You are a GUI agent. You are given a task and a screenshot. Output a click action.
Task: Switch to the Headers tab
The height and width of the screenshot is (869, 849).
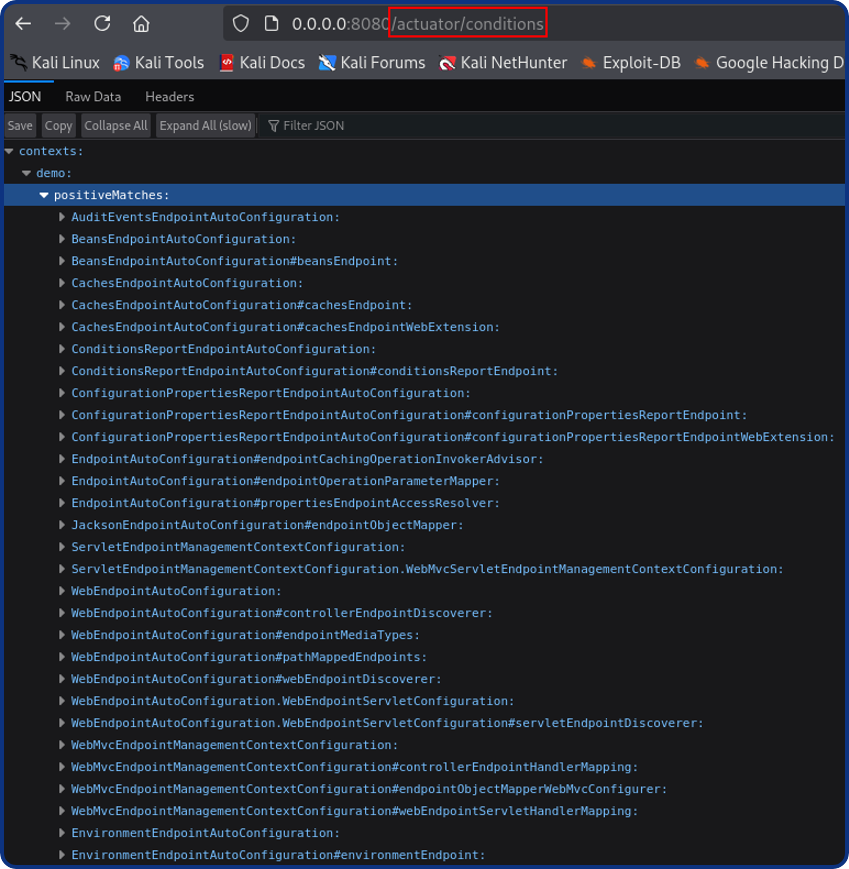click(x=169, y=96)
